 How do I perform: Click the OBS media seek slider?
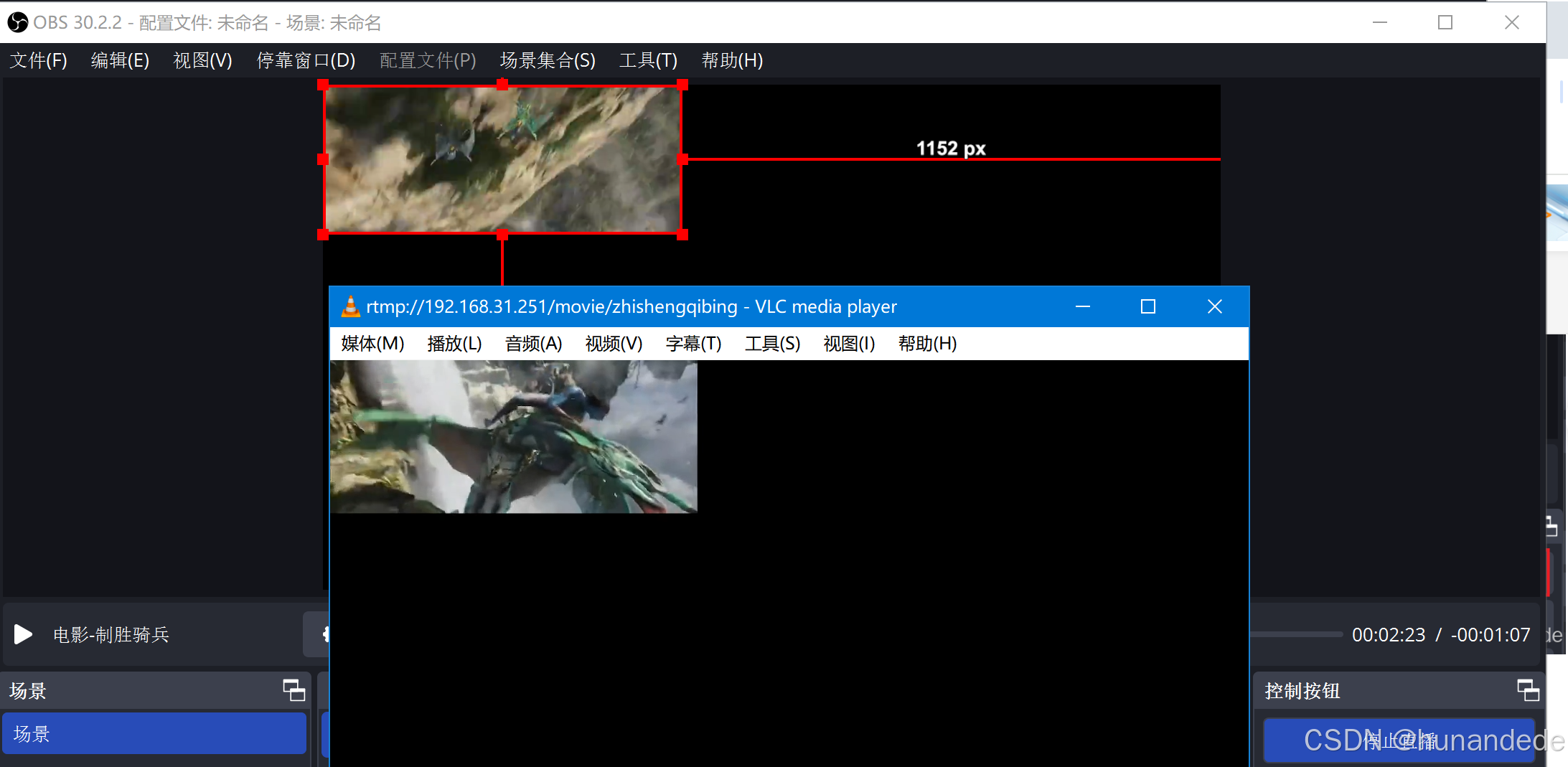(x=1296, y=634)
